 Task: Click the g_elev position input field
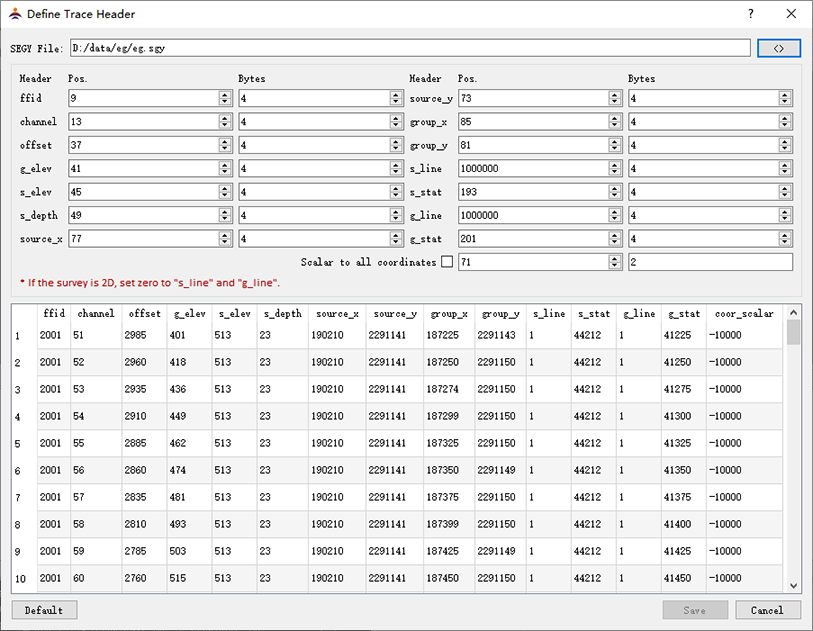click(142, 169)
